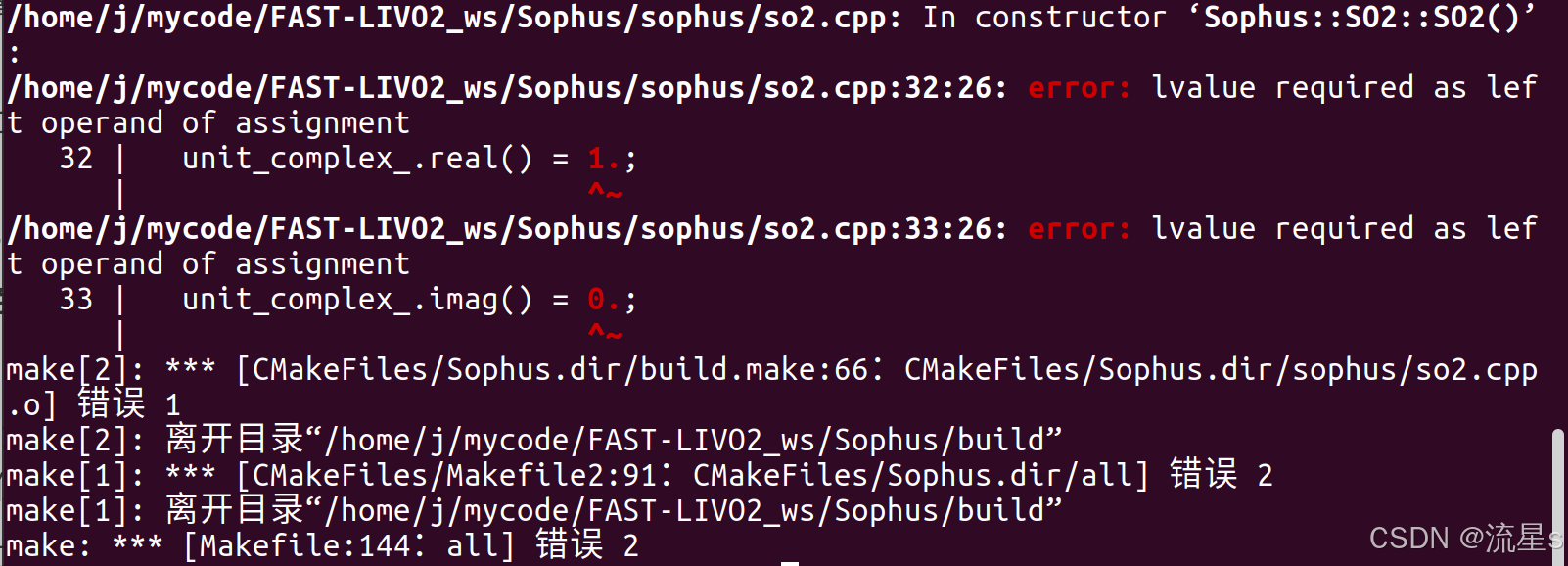The height and width of the screenshot is (566, 1568).
Task: Click the red error label for line 32:26
Action: pos(1080,88)
